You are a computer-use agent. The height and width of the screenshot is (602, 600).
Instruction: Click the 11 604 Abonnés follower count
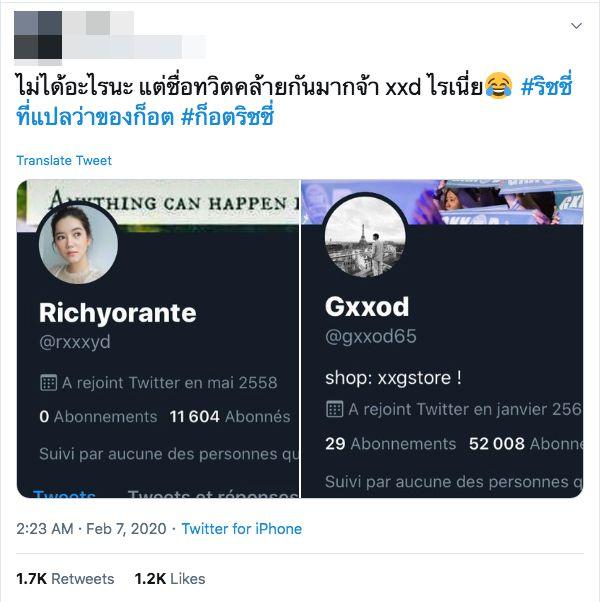230,417
